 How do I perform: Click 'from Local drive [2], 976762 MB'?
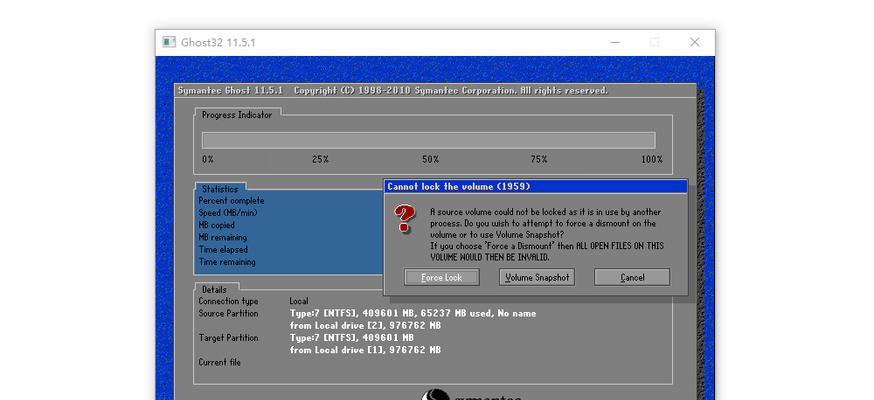point(365,325)
